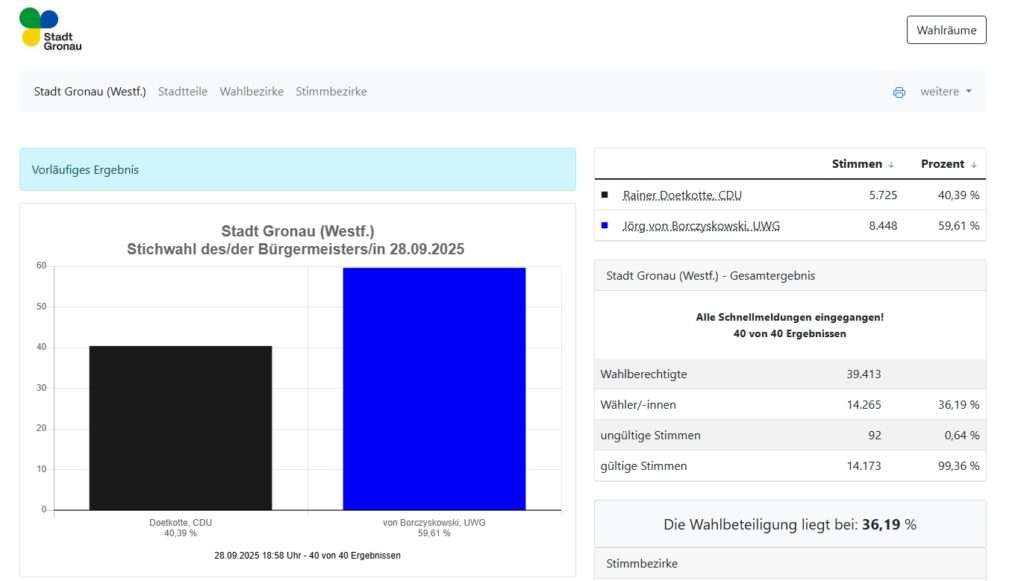
Task: Select the Stadtteile tab
Action: [x=183, y=92]
